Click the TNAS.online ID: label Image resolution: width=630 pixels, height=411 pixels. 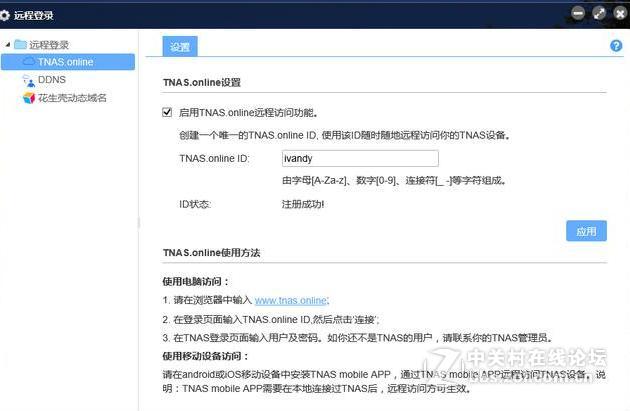point(214,158)
